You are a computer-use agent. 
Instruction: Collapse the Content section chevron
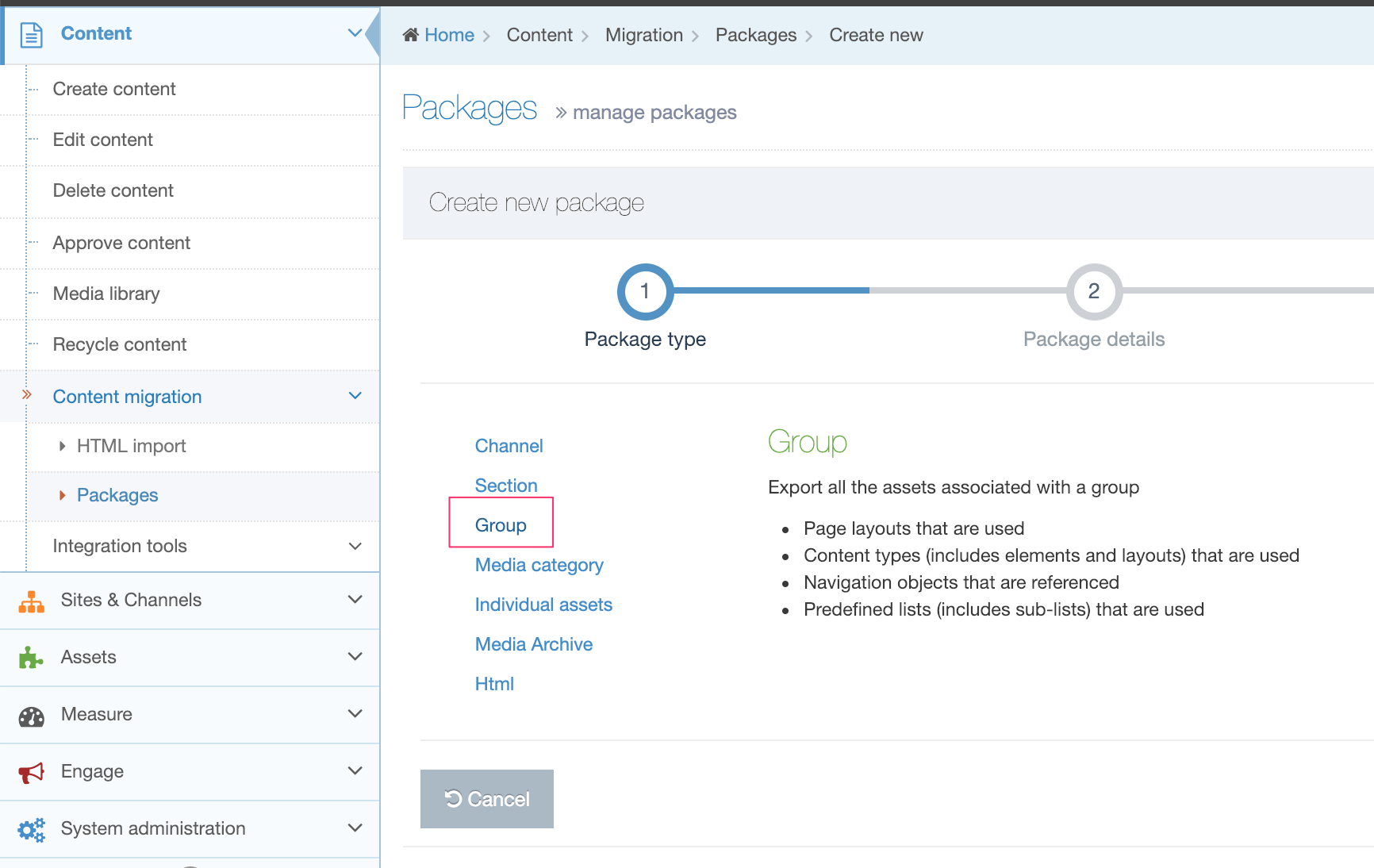355,33
